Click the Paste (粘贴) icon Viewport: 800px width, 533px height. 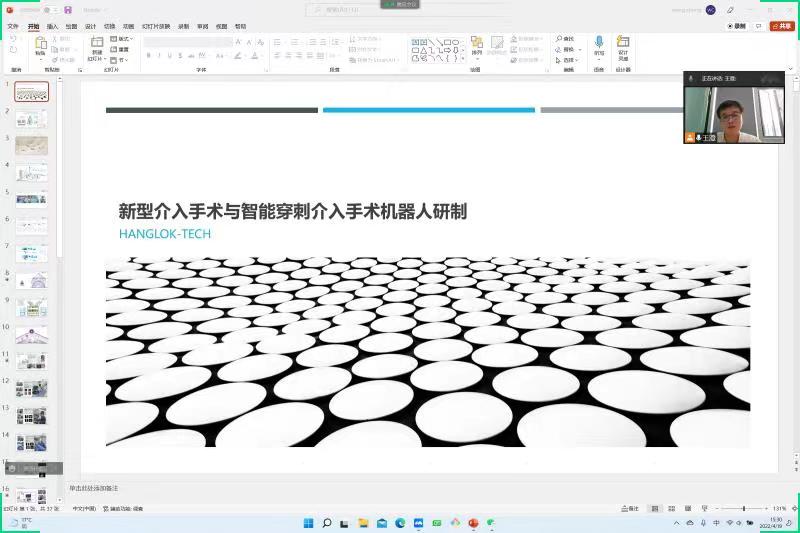coord(41,44)
